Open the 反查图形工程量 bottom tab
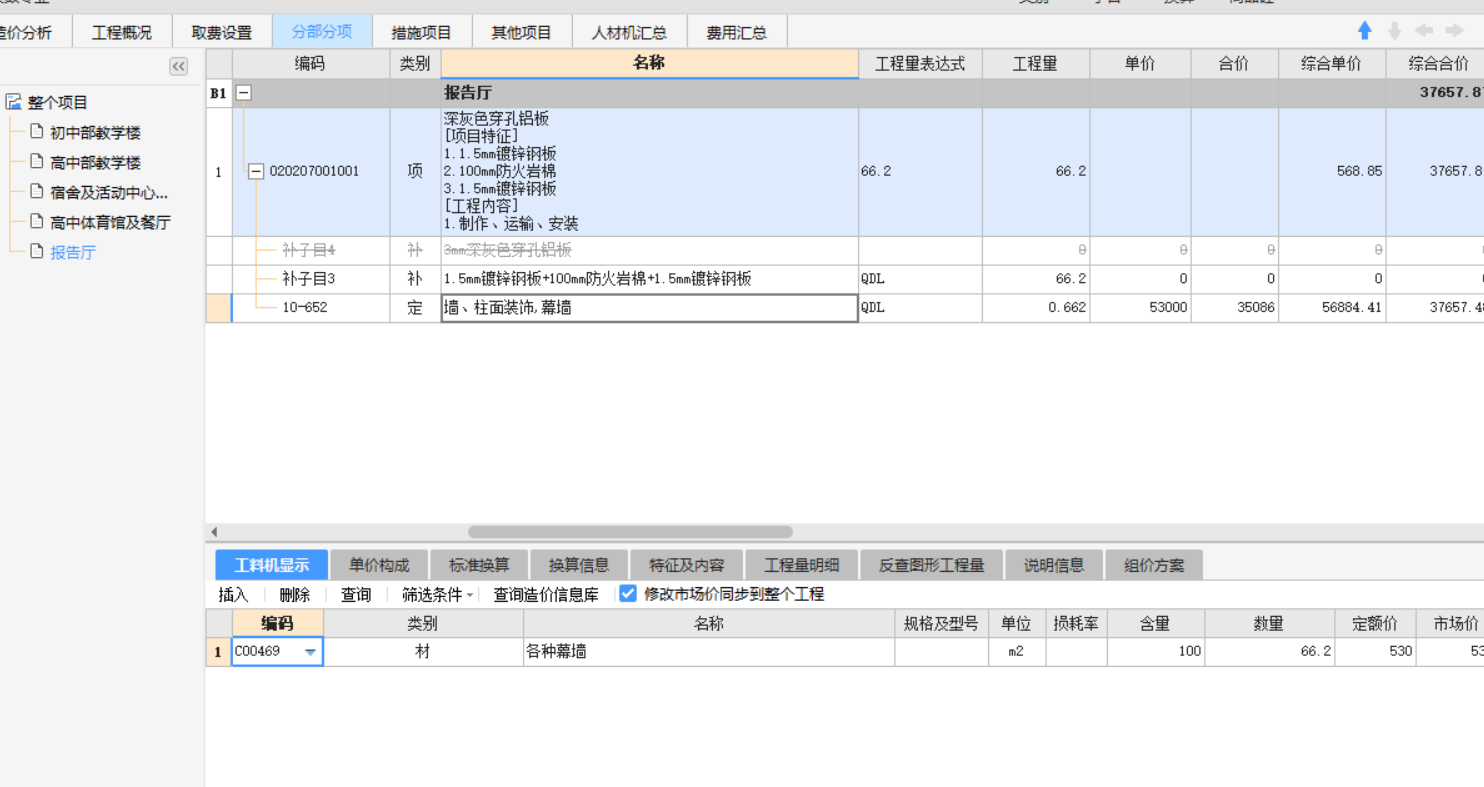The height and width of the screenshot is (787, 1484). coord(932,565)
